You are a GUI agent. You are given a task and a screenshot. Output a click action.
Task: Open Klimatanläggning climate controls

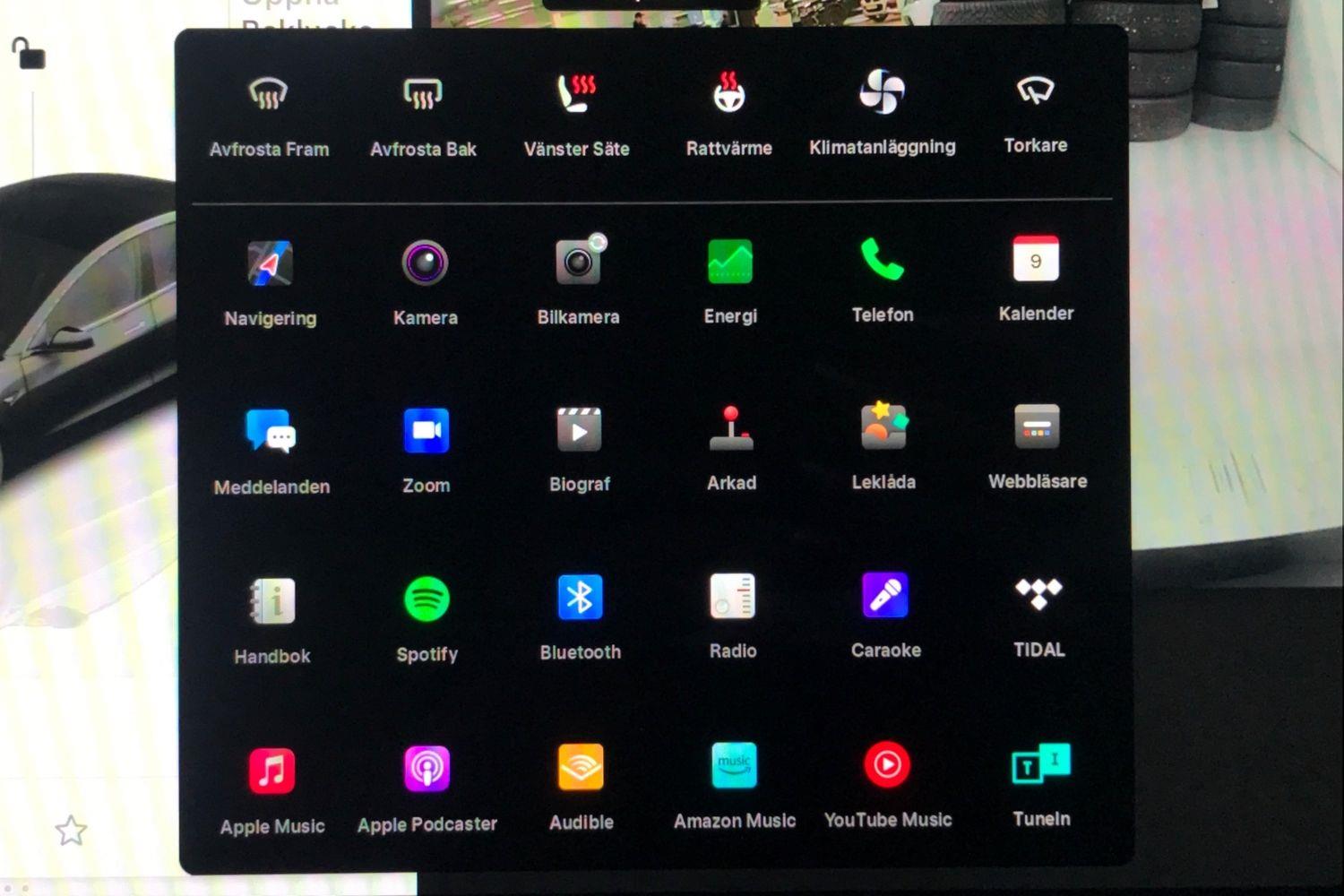(882, 92)
